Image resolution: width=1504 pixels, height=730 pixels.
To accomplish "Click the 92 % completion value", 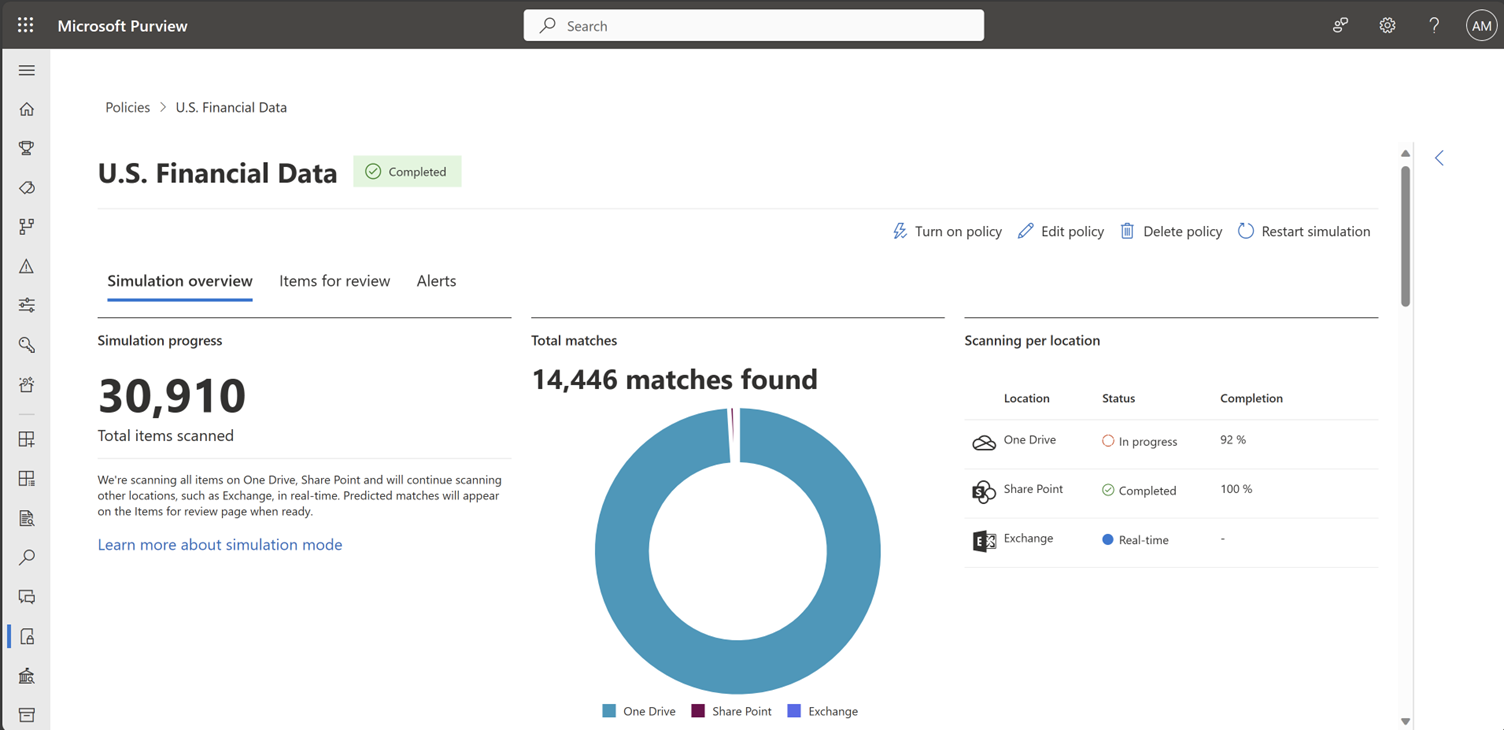I will 1233,440.
